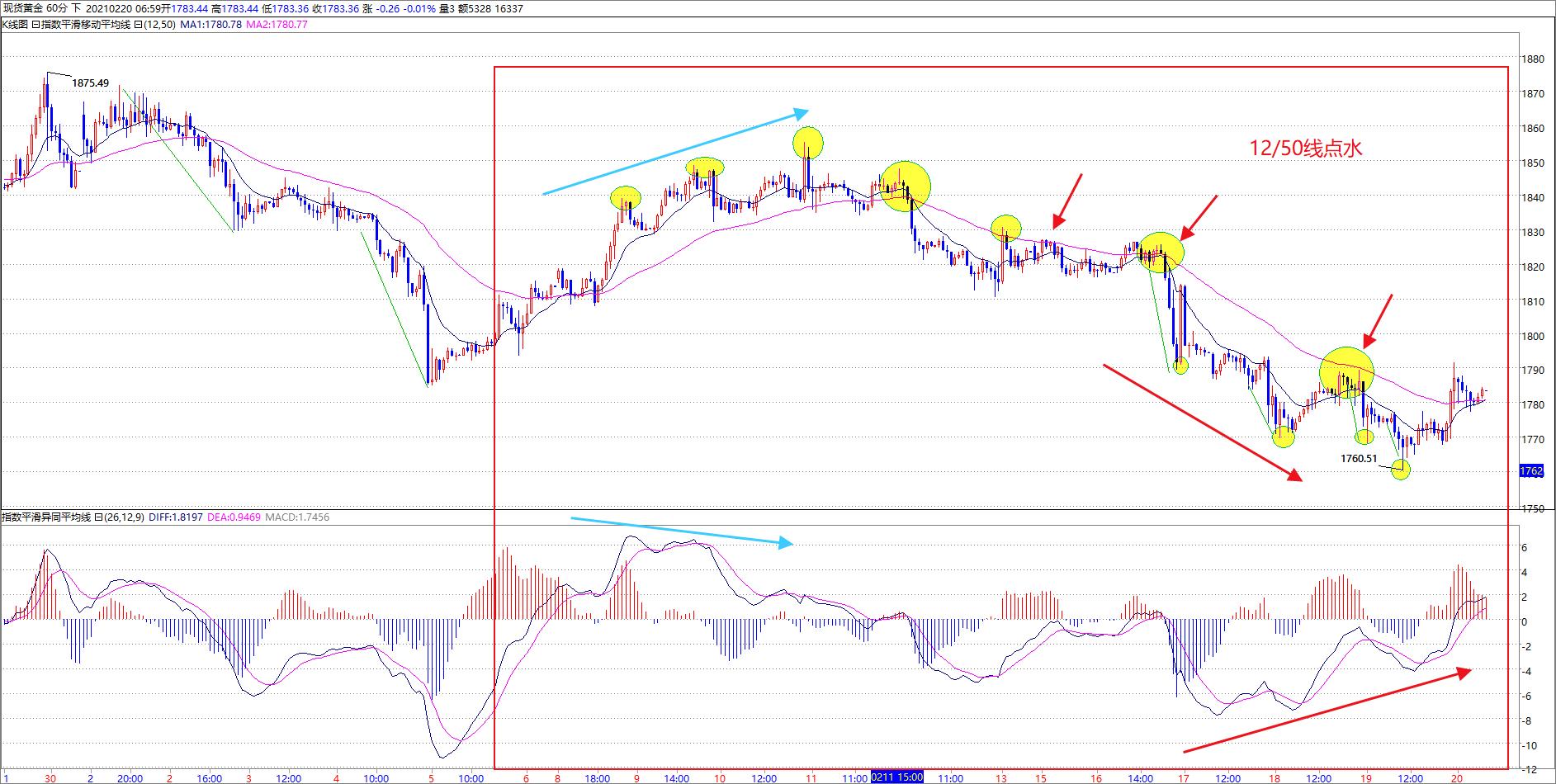The width and height of the screenshot is (1556, 784).
Task: Click the 20:00 label on time axis
Action: tap(130, 777)
